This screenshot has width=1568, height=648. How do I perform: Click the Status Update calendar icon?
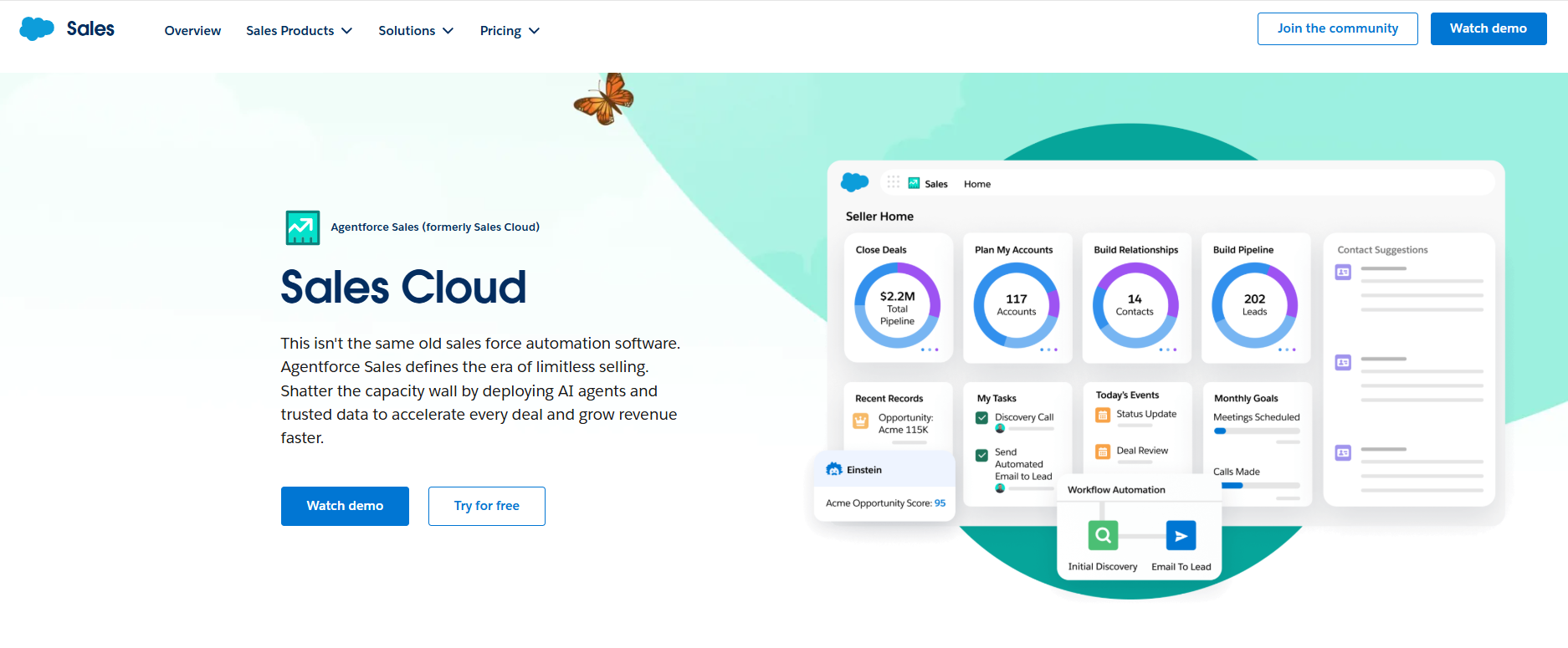click(1103, 415)
